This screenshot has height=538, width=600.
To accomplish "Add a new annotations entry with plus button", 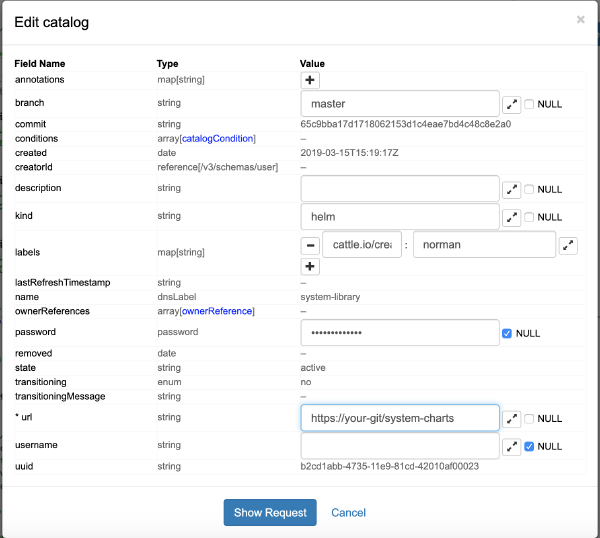I will pyautogui.click(x=310, y=79).
